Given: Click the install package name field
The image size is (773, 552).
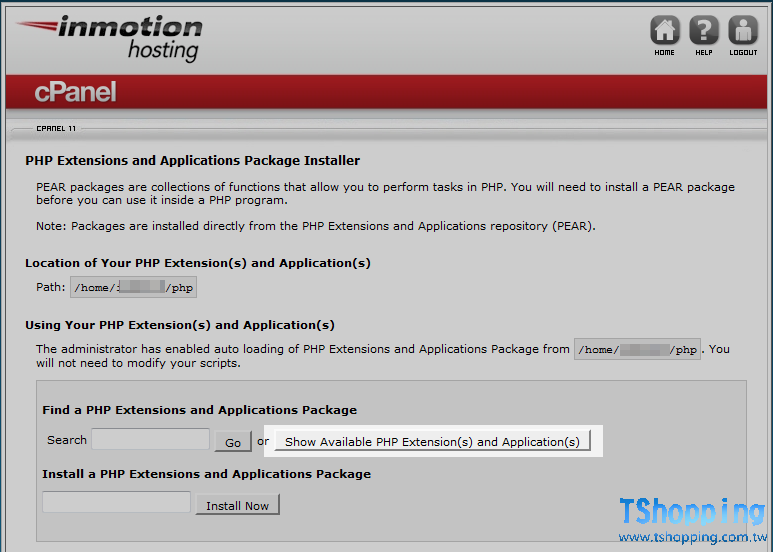Looking at the screenshot, I should tap(116, 503).
